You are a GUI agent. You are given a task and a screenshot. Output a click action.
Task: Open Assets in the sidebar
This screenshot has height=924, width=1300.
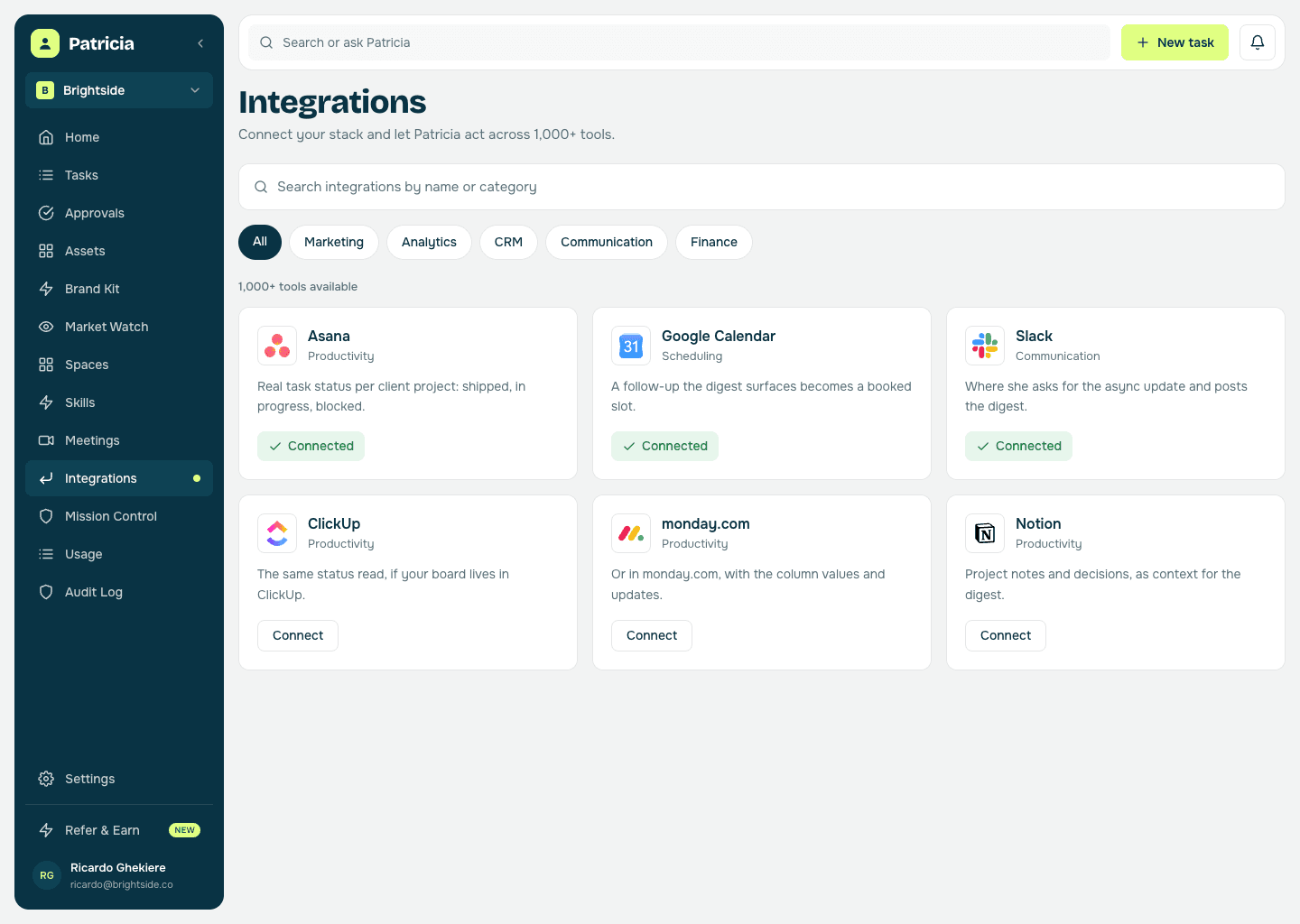click(x=119, y=251)
